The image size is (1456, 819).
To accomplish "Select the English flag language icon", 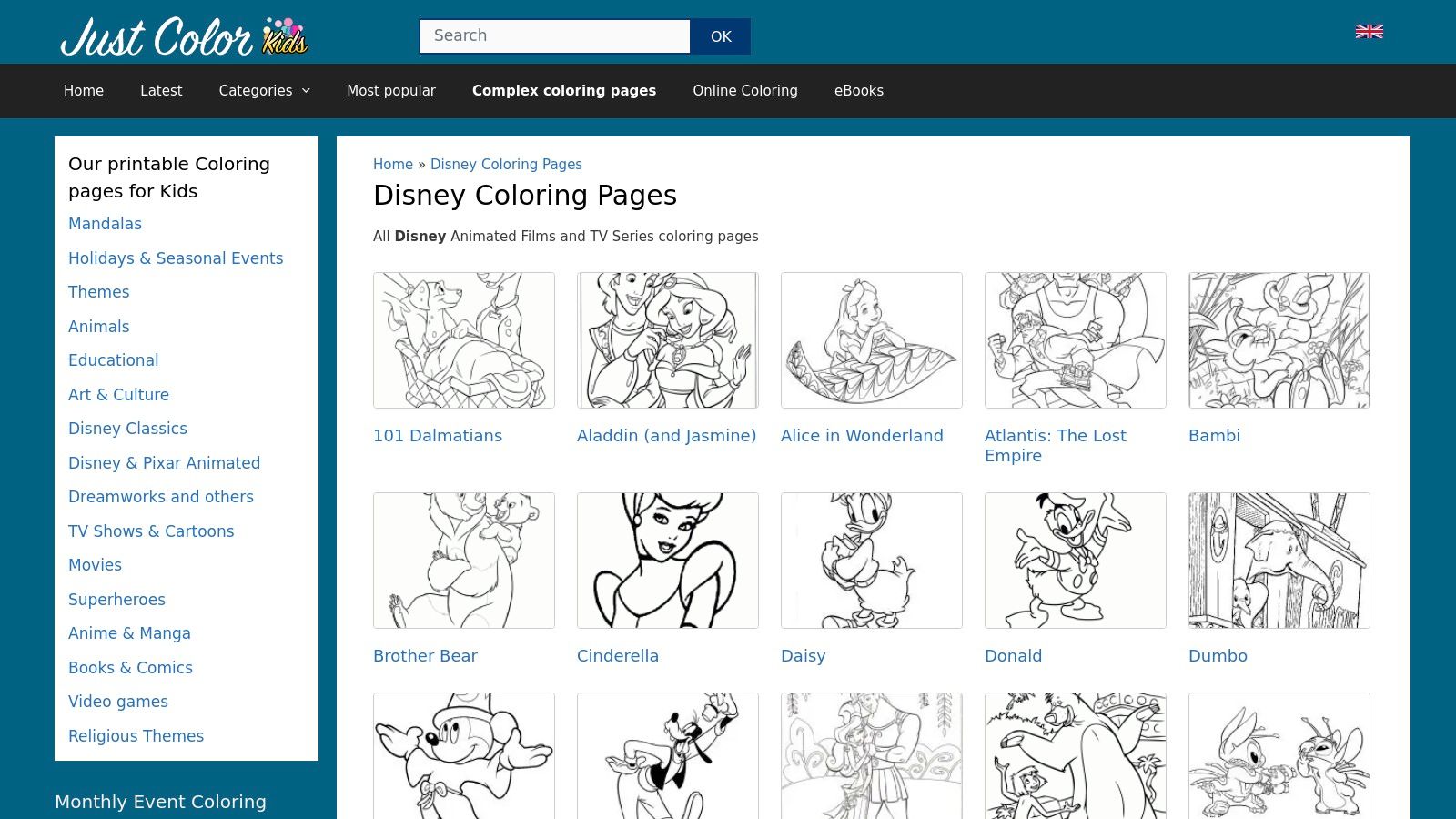I will (1369, 31).
